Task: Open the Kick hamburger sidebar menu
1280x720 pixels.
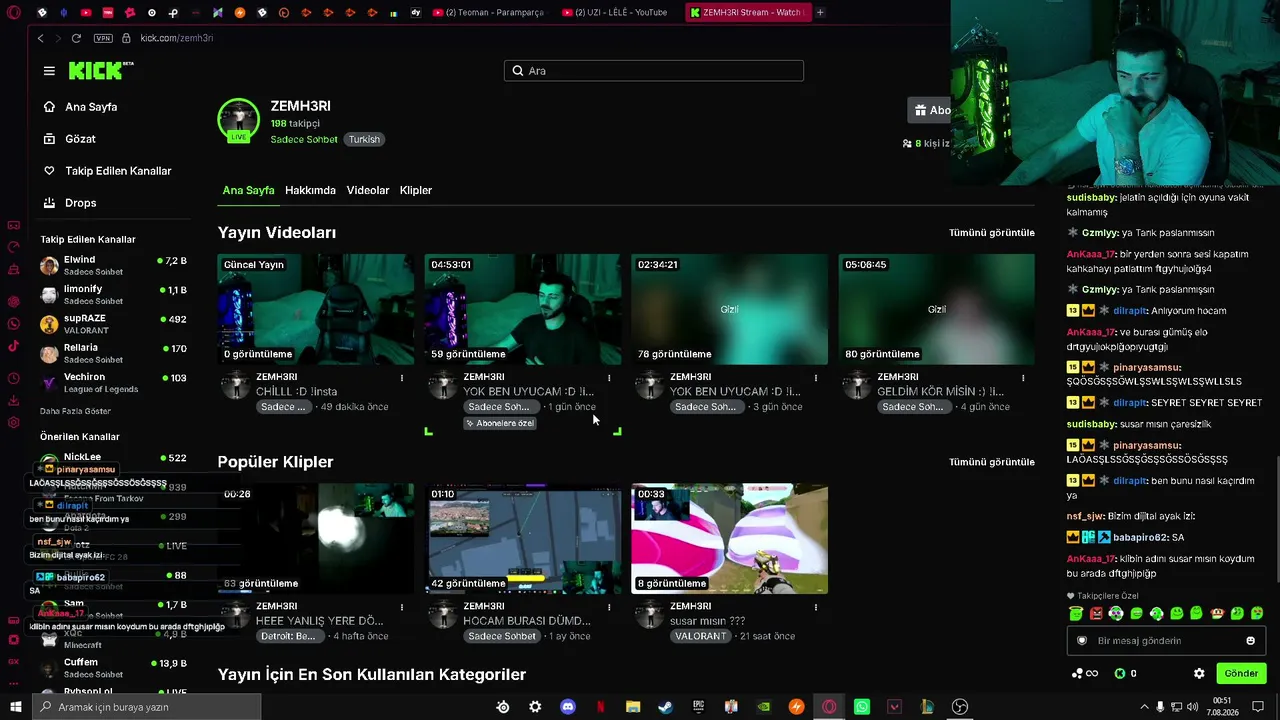Action: (x=49, y=71)
